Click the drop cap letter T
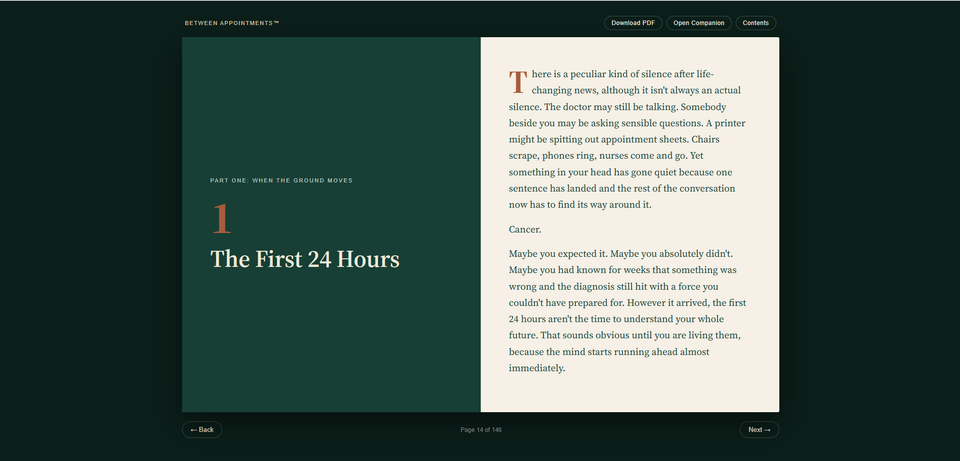 (518, 83)
